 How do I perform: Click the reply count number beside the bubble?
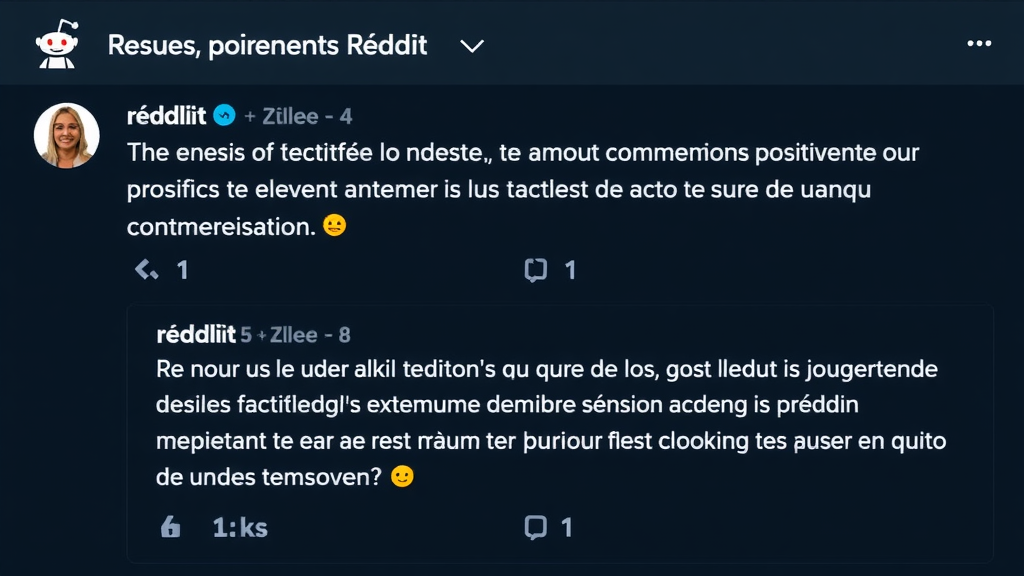coord(570,268)
